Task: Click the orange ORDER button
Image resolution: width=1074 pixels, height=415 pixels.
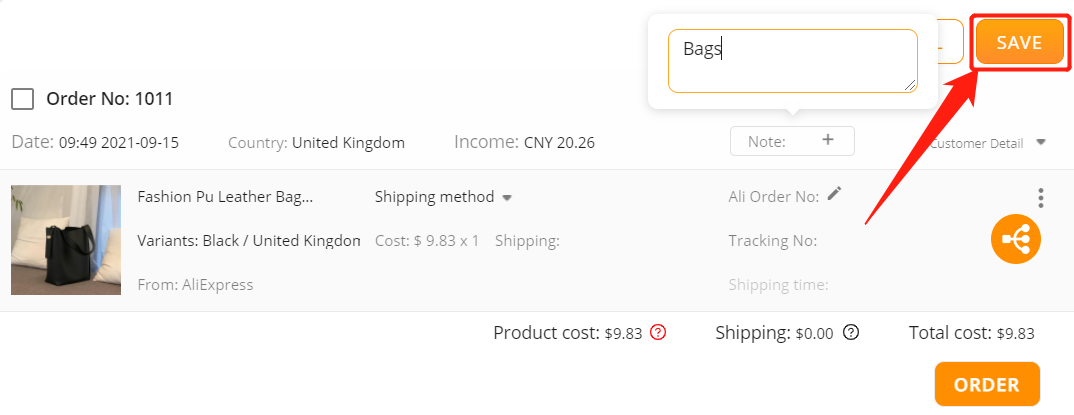Action: [x=987, y=384]
